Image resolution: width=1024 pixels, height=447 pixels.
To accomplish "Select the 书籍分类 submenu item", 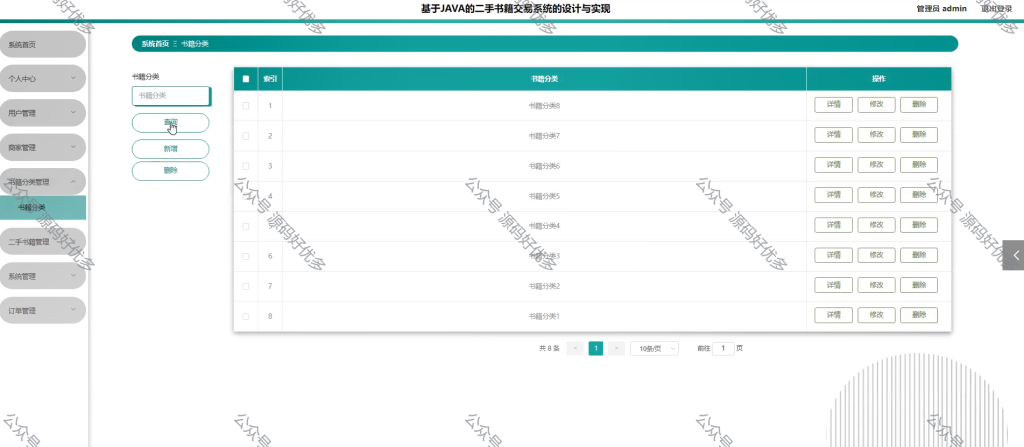I will click(42, 207).
